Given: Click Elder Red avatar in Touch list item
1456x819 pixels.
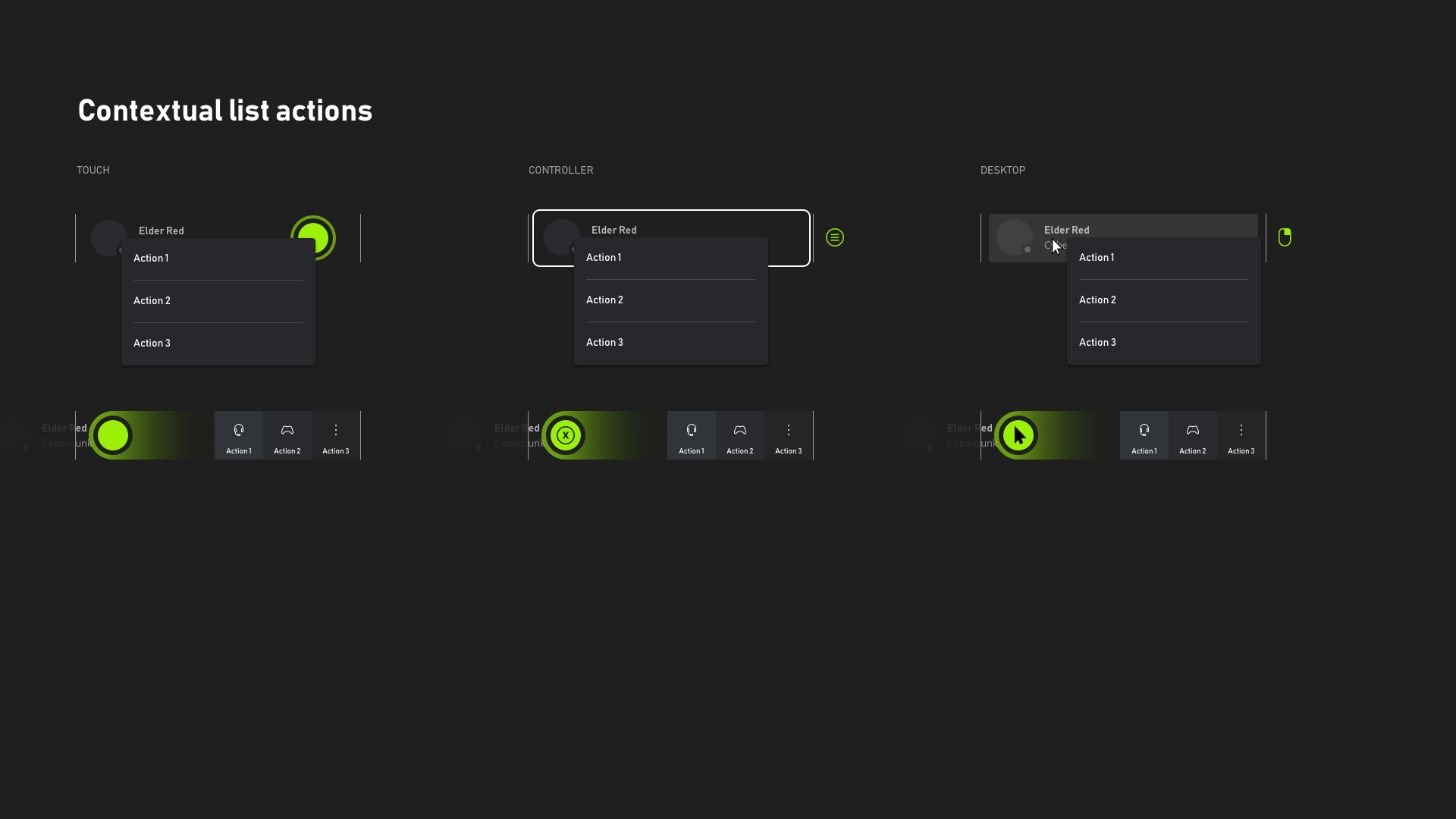Looking at the screenshot, I should (x=109, y=238).
